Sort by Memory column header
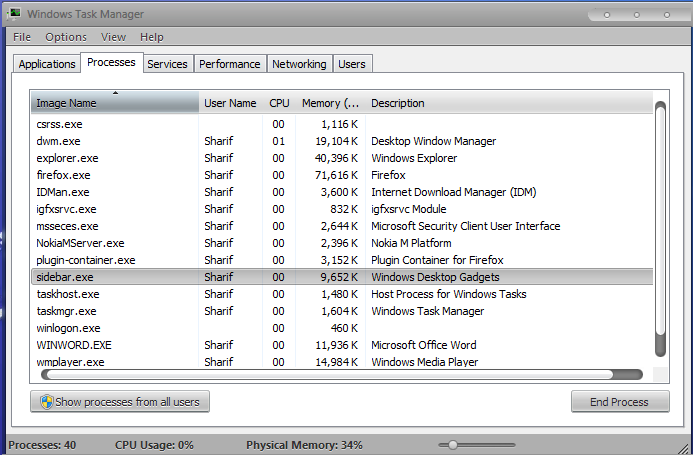 click(x=330, y=103)
